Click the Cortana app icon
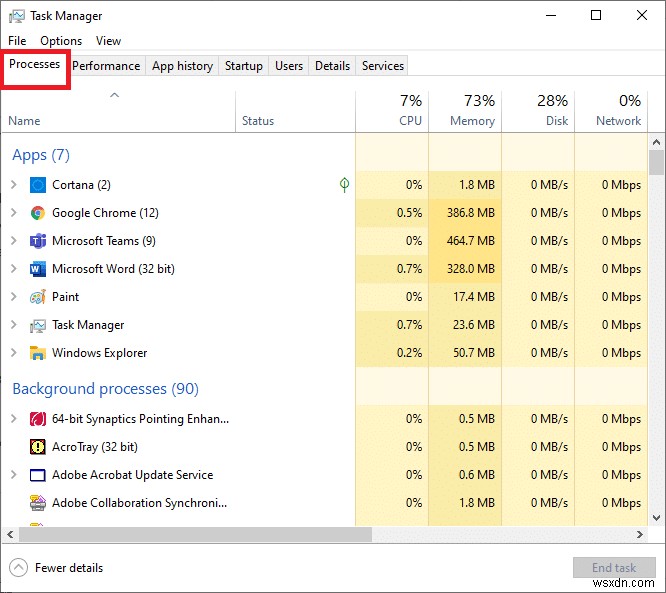Viewport: 666px width, 593px height. [x=38, y=185]
